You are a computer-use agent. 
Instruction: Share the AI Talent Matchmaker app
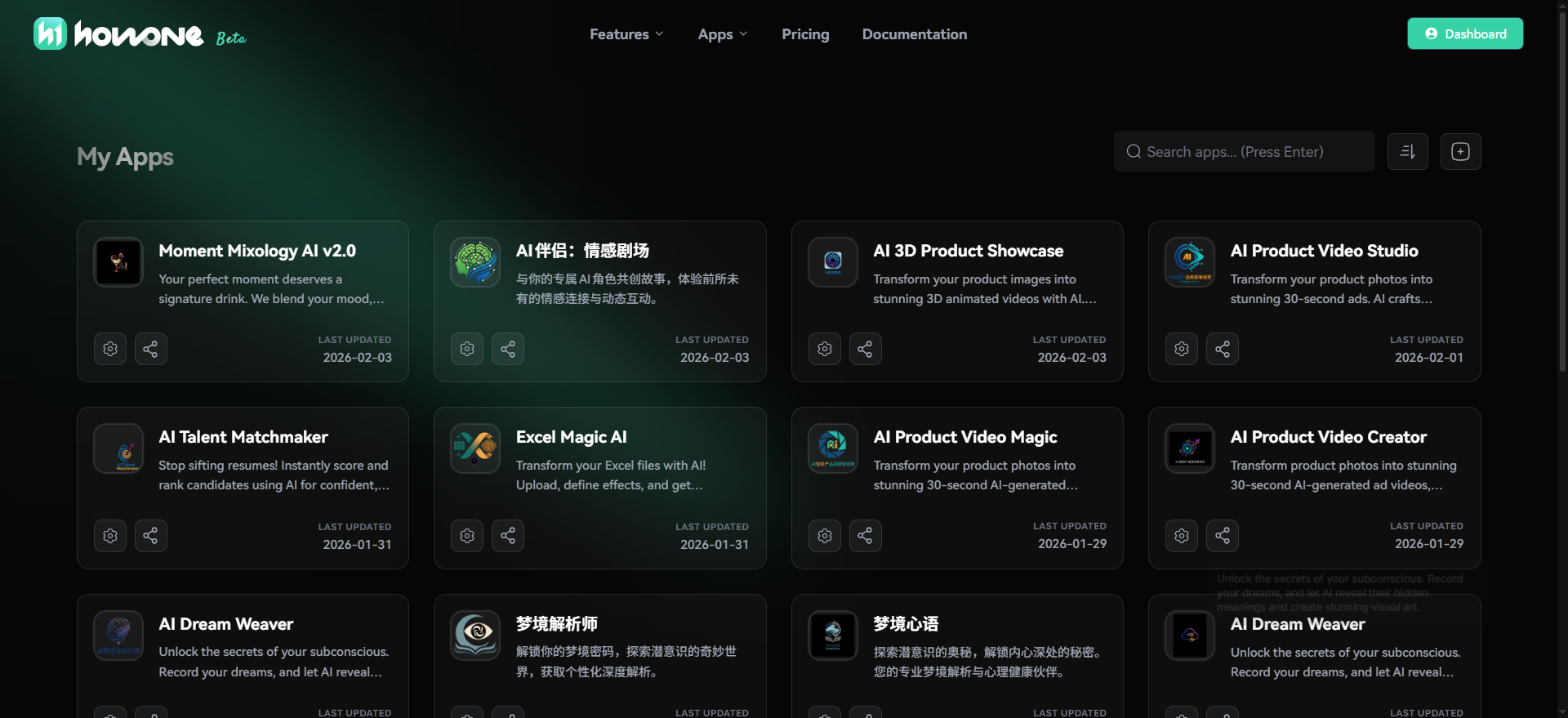point(151,536)
